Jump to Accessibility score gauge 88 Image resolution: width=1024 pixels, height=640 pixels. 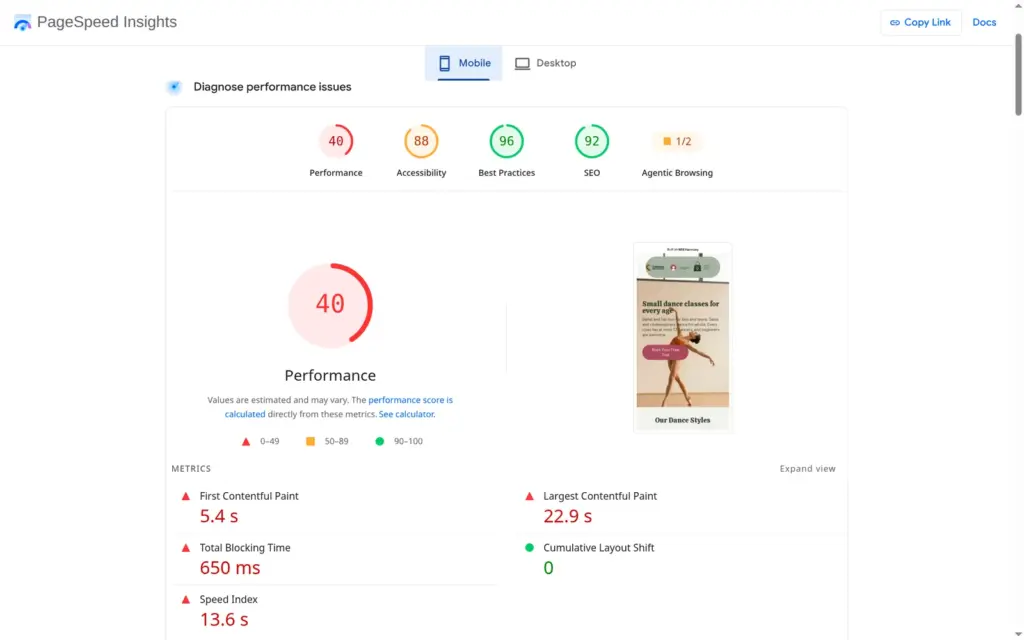coord(421,141)
